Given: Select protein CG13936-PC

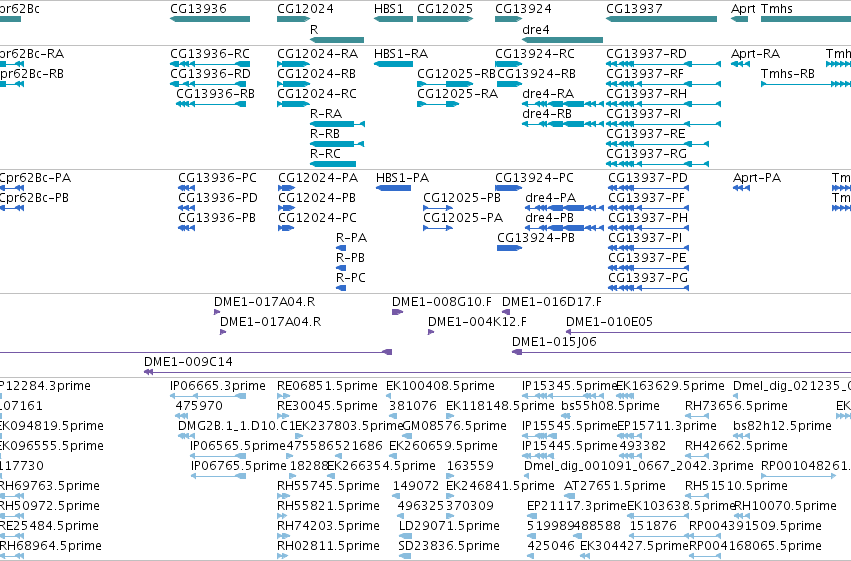Looking at the screenshot, I should tap(217, 178).
